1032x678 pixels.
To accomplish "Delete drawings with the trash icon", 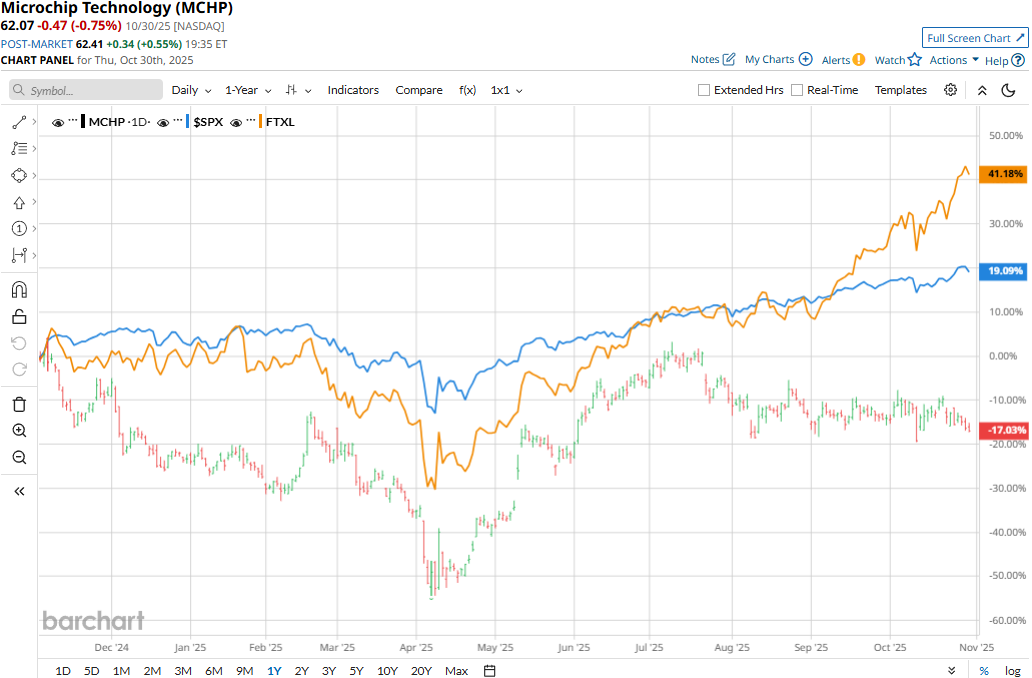I will pyautogui.click(x=19, y=404).
